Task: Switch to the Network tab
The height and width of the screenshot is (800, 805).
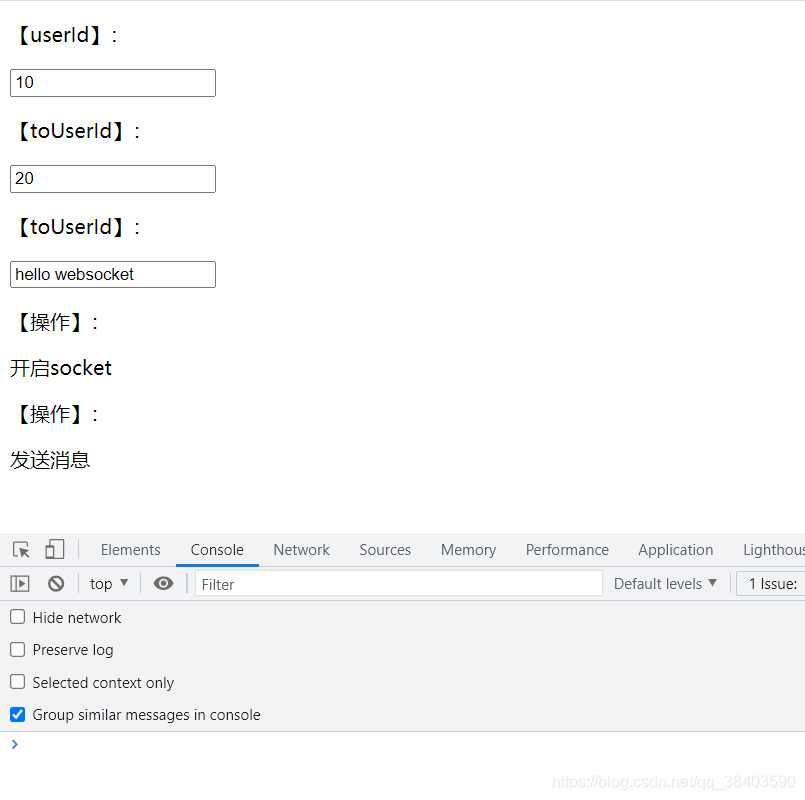Action: [x=301, y=549]
